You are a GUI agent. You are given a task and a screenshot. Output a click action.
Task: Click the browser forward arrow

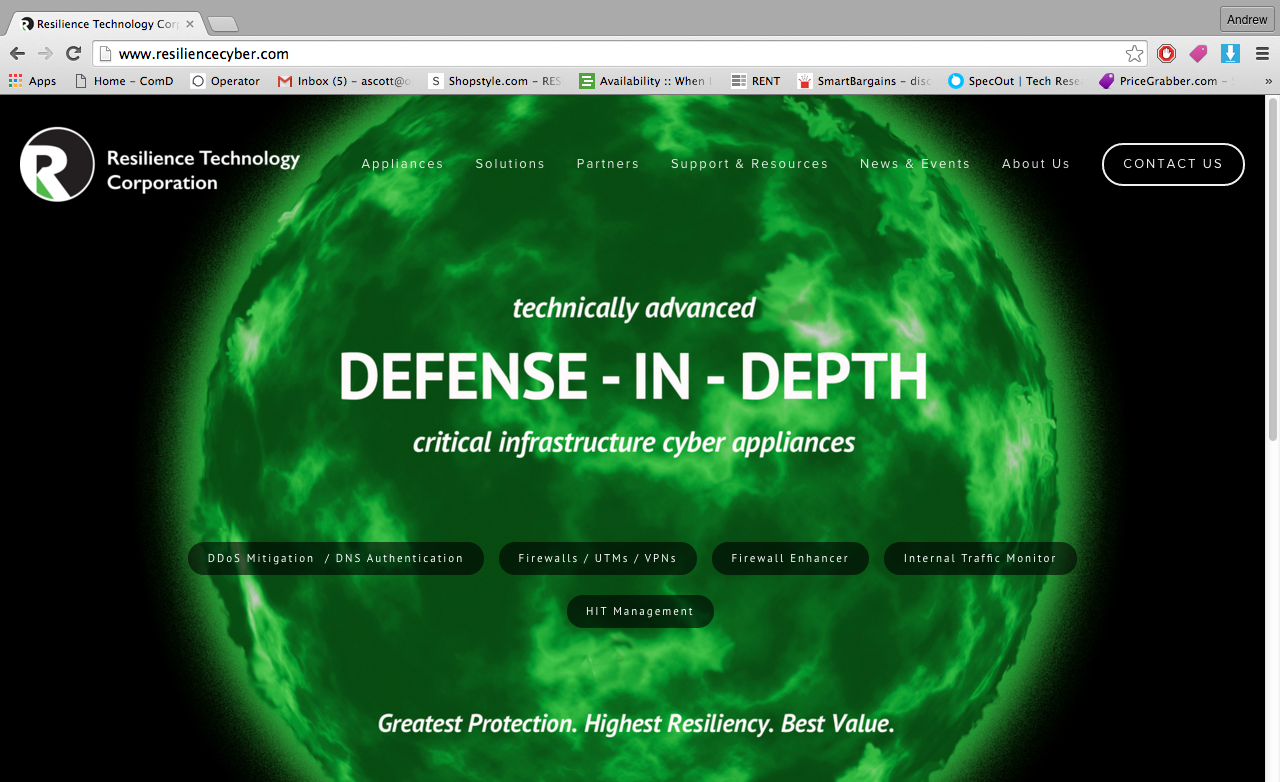[45, 54]
